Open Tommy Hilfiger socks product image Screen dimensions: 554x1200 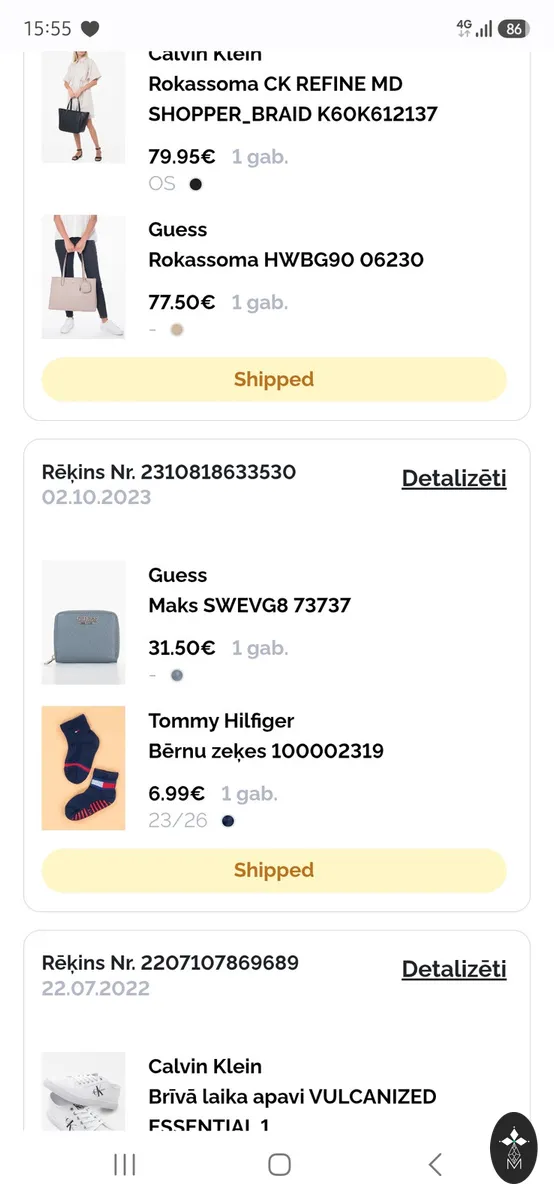pyautogui.click(x=84, y=768)
